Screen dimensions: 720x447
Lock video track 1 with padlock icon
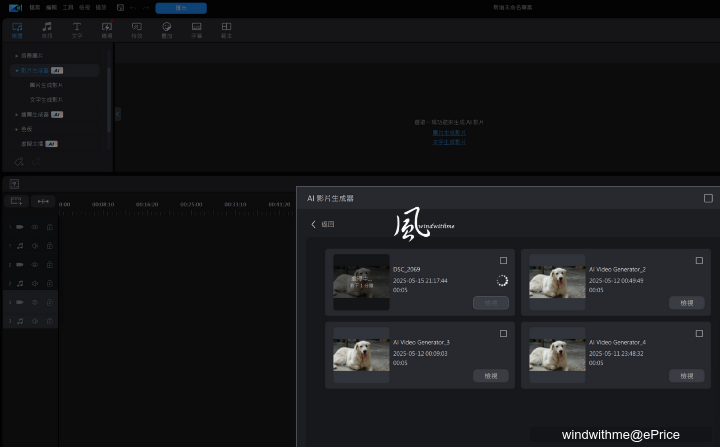[x=50, y=227]
